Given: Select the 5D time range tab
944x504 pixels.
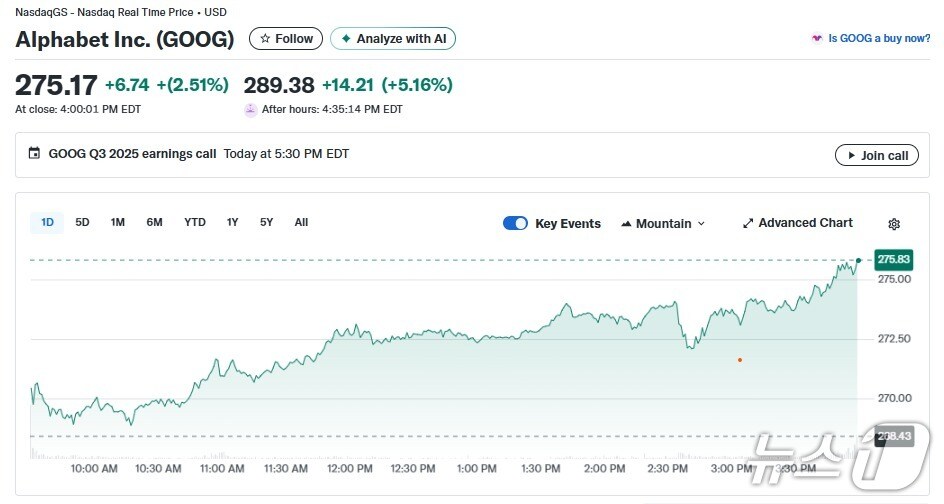Looking at the screenshot, I should pos(82,222).
